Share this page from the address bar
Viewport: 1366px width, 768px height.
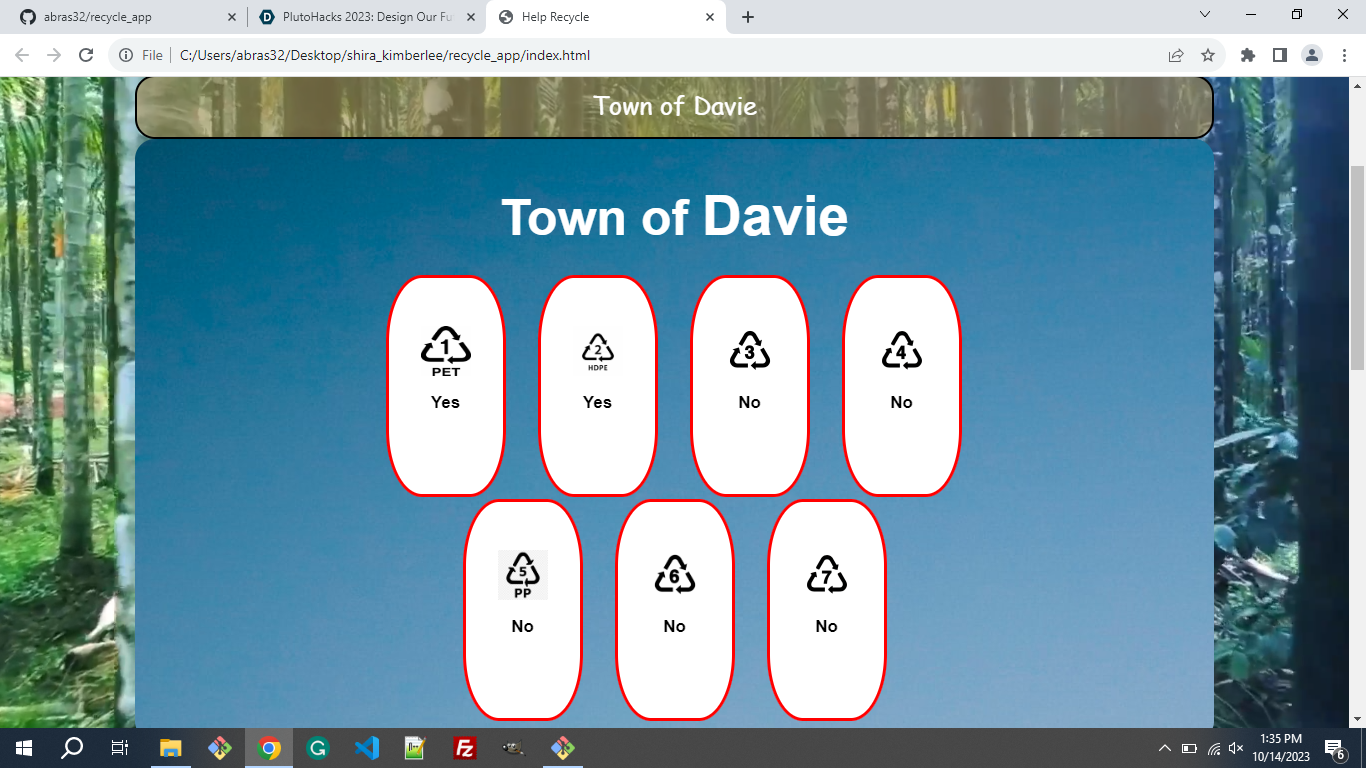pos(1176,55)
